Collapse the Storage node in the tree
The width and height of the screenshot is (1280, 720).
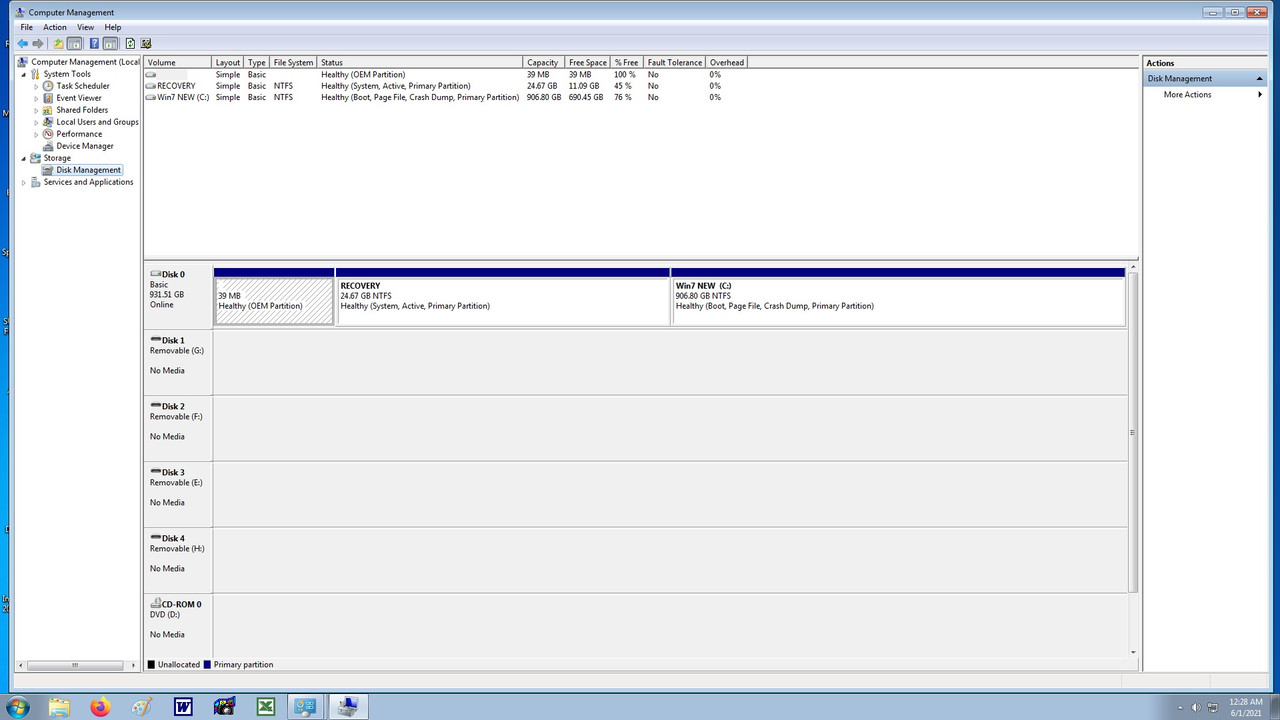23,157
